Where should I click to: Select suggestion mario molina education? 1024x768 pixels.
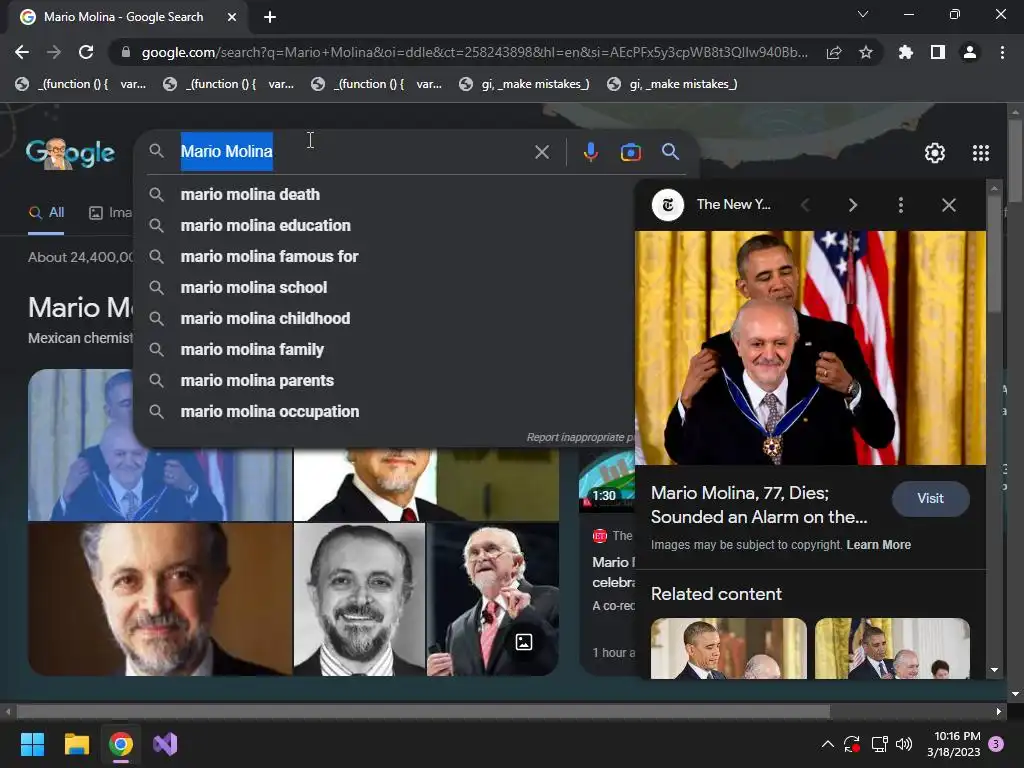click(x=385, y=225)
